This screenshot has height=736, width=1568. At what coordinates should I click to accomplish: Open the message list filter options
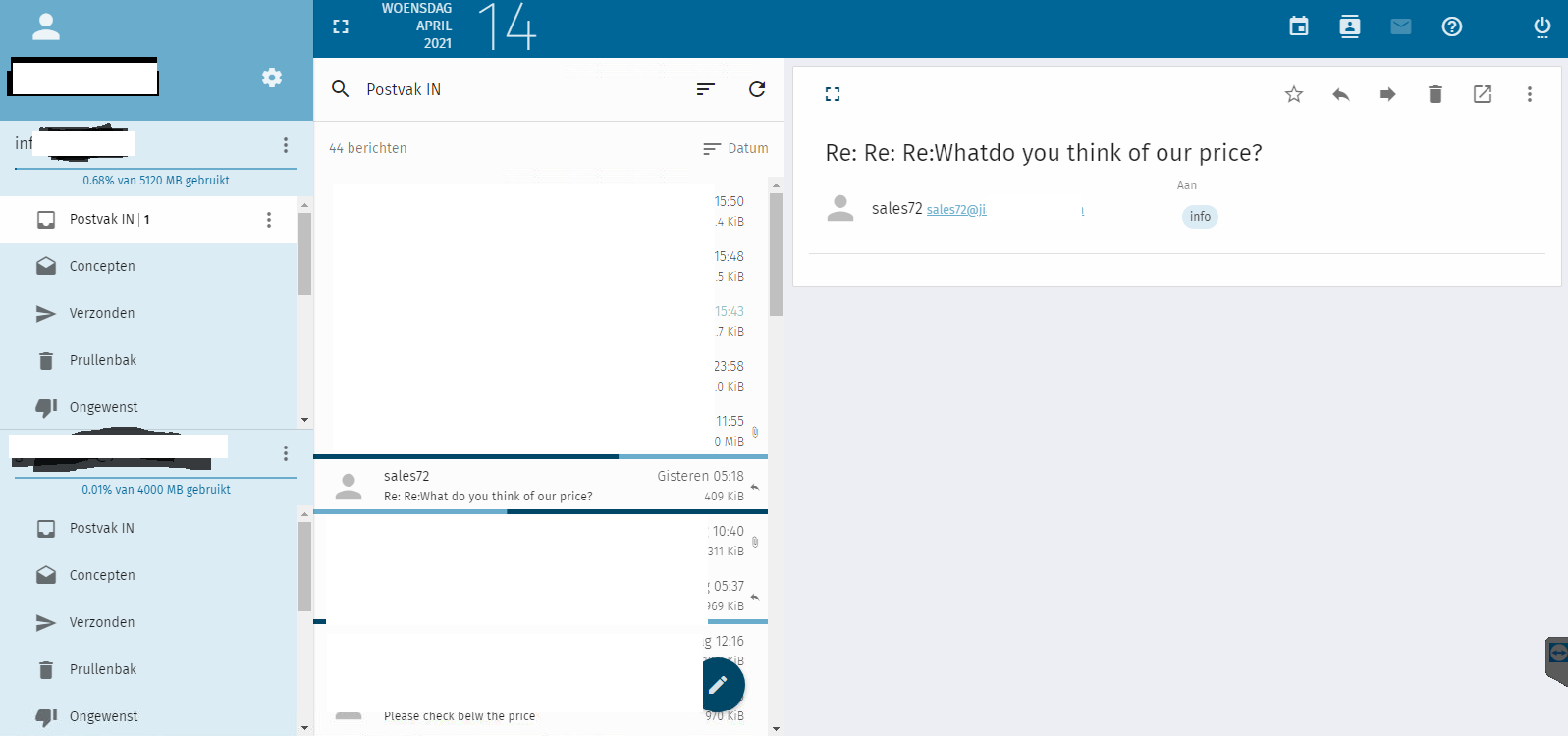[x=705, y=89]
